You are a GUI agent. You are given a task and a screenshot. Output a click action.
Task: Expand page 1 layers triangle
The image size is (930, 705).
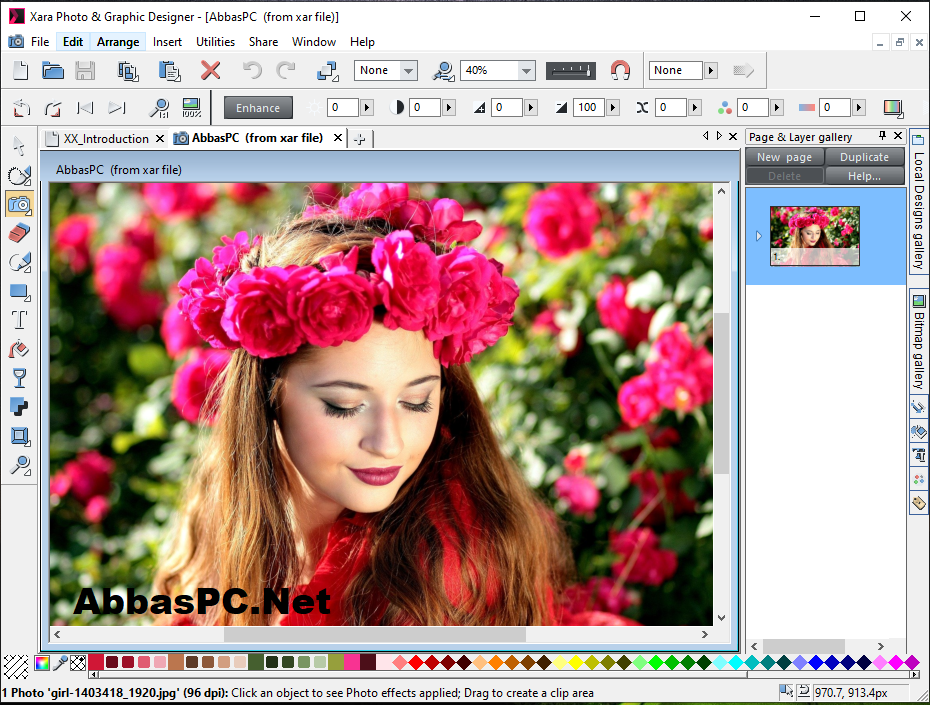[759, 236]
